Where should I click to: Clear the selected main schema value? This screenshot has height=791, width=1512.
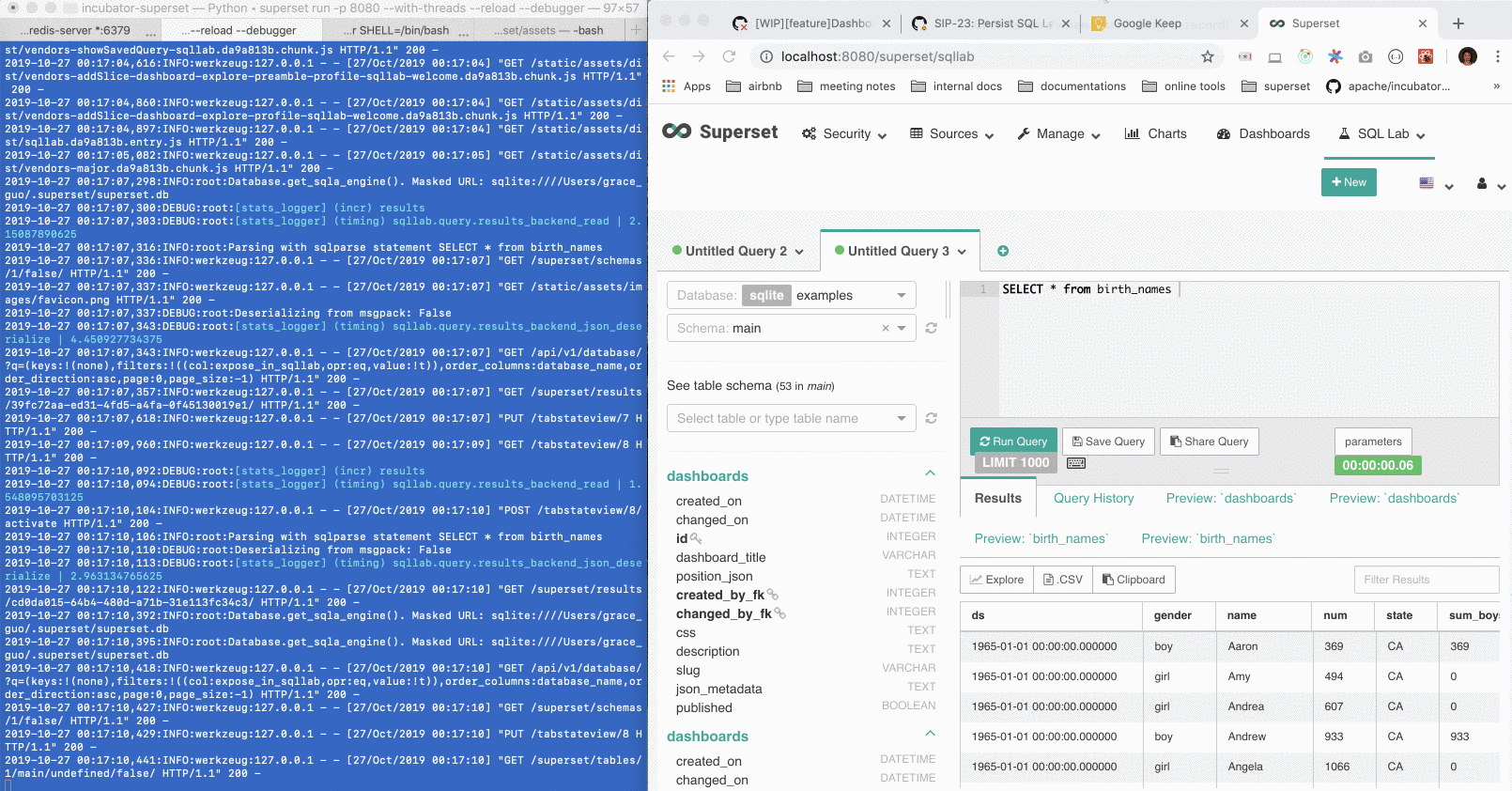coord(885,328)
